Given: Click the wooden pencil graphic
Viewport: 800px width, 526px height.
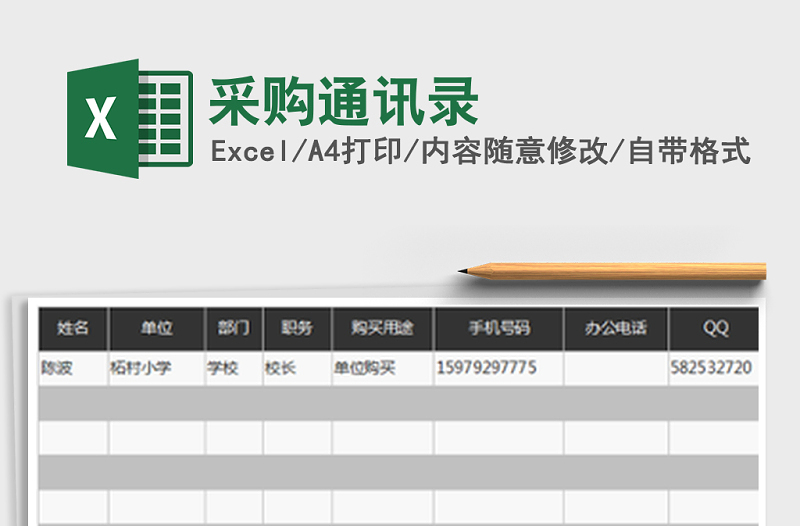Looking at the screenshot, I should (612, 271).
